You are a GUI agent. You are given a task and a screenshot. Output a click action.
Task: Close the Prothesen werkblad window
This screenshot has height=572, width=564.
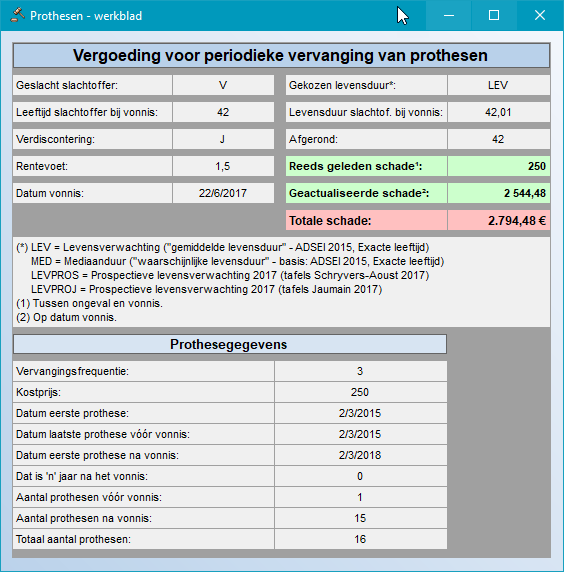tap(540, 15)
